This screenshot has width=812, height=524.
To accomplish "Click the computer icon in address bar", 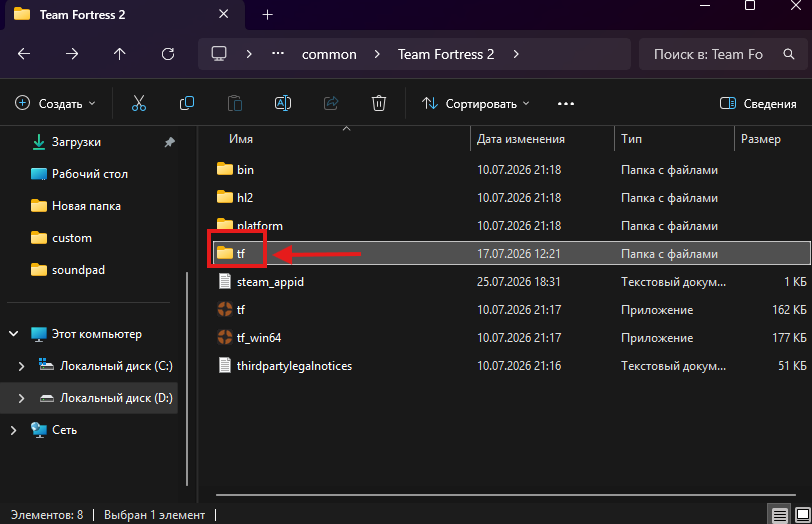I will coord(219,54).
